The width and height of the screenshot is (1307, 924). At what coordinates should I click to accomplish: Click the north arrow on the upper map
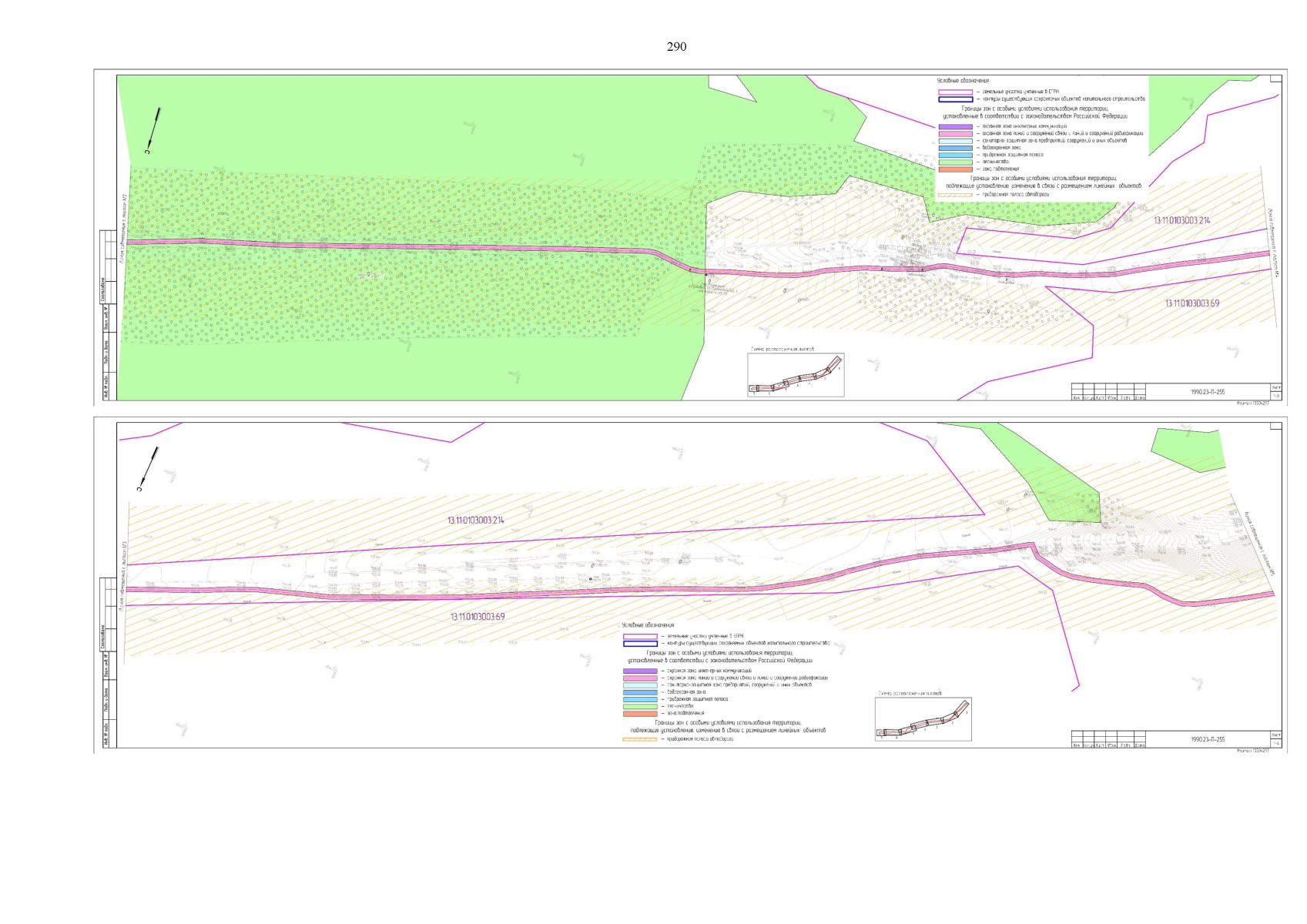pyautogui.click(x=153, y=129)
